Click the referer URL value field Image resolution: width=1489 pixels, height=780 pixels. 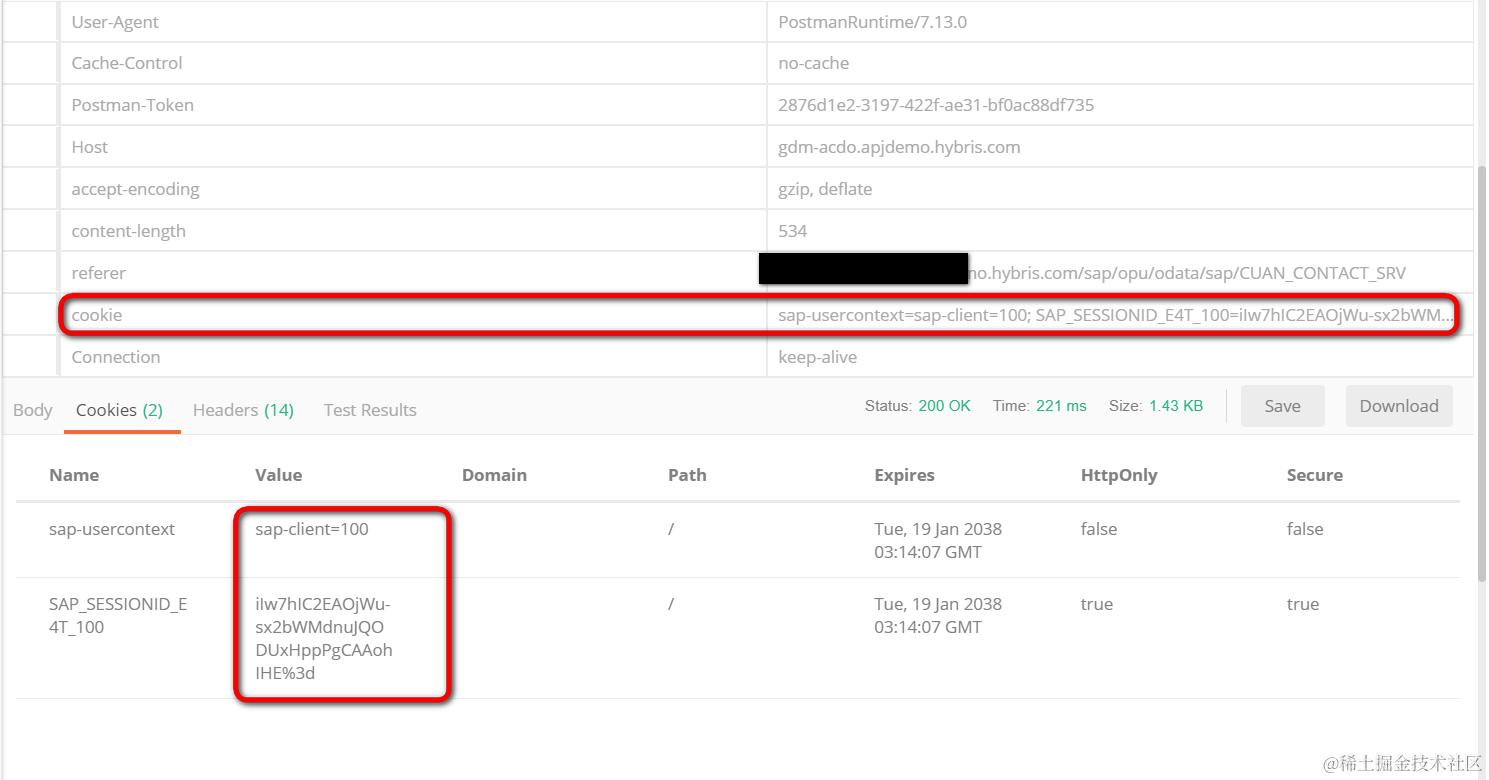pos(1120,273)
